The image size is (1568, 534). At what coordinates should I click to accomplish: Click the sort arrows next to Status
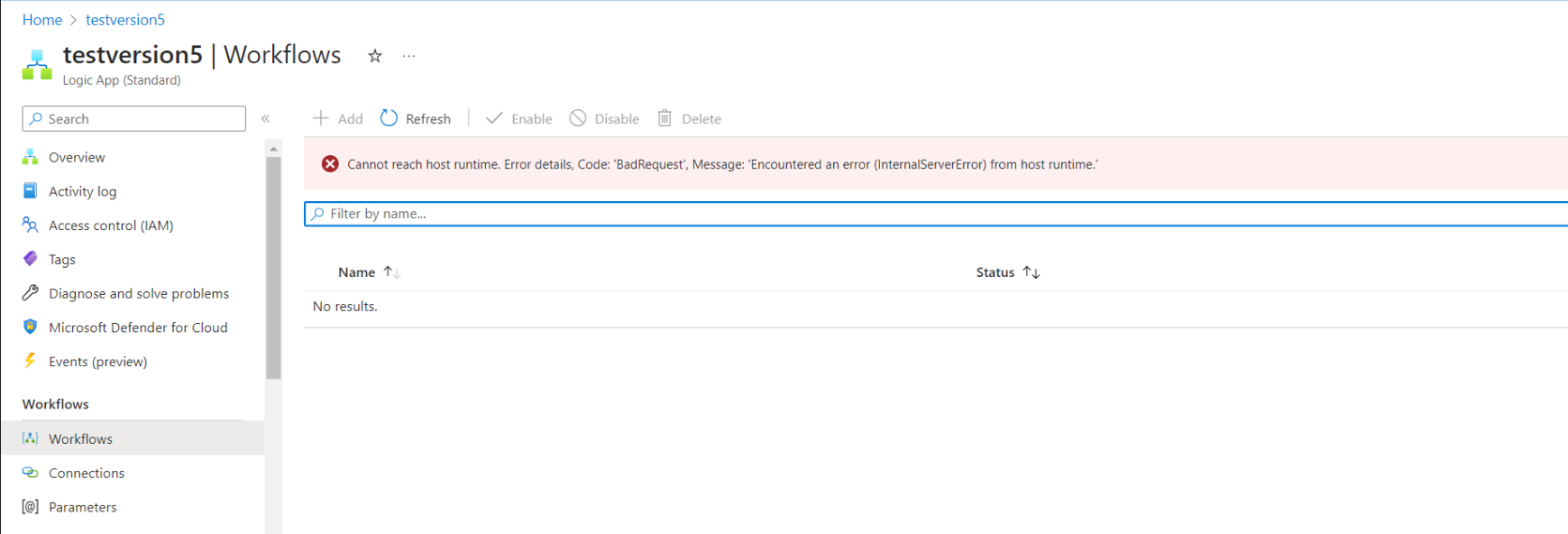point(1032,272)
